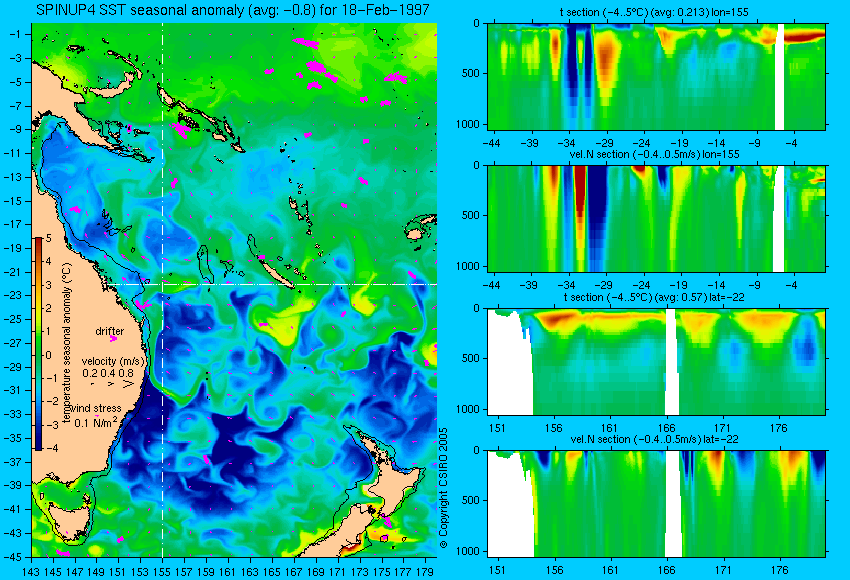Click the '0.1 N/m²' wind stress value

[x=95, y=422]
